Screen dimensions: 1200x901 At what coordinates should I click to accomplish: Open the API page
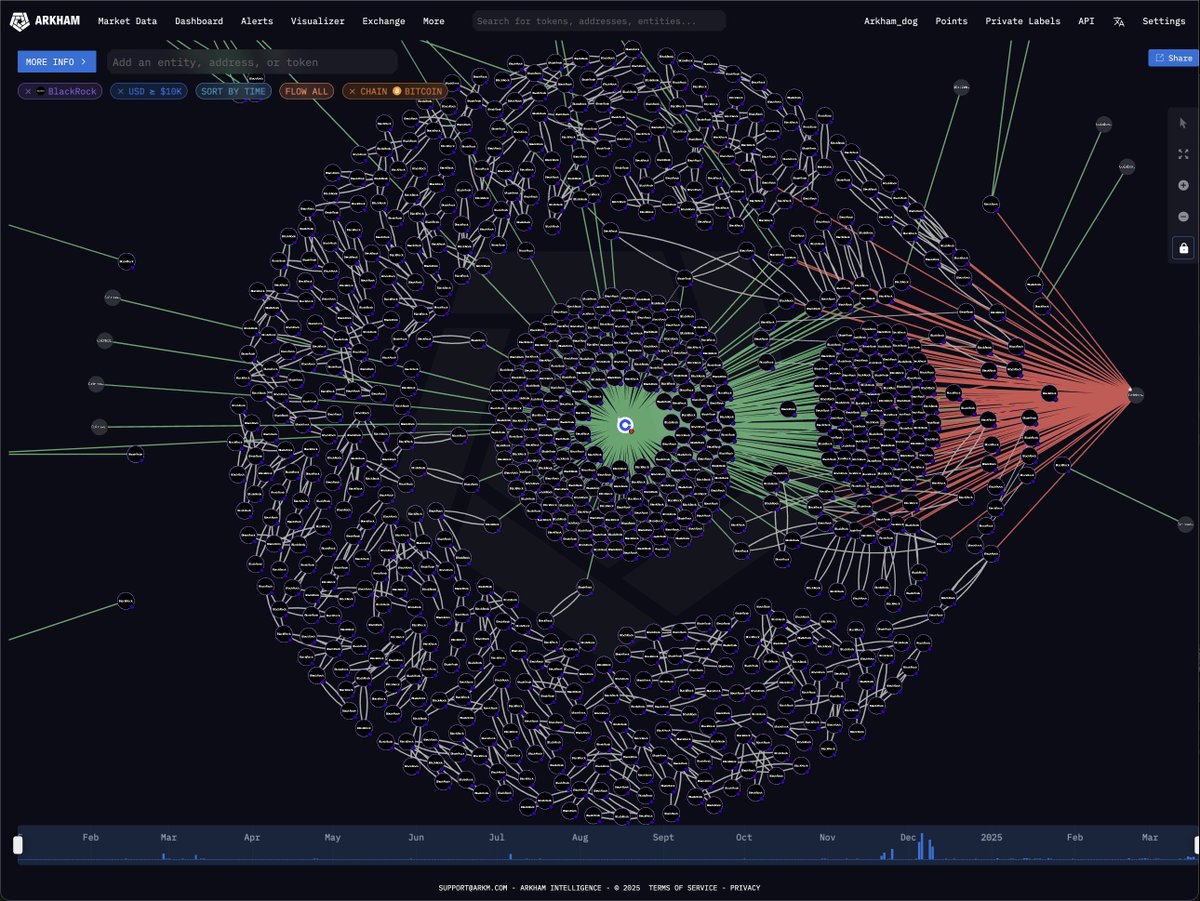[1086, 21]
